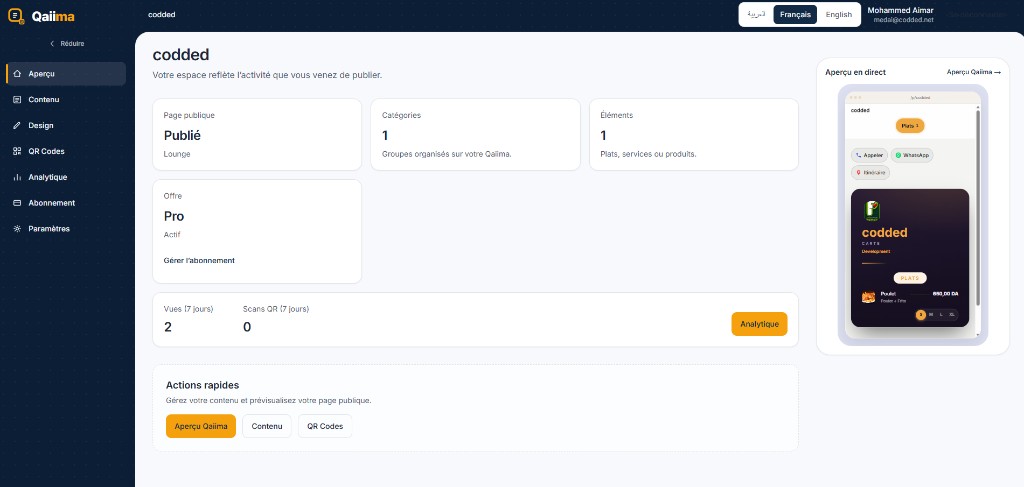Click the medal@codded.net email

pos(903,20)
